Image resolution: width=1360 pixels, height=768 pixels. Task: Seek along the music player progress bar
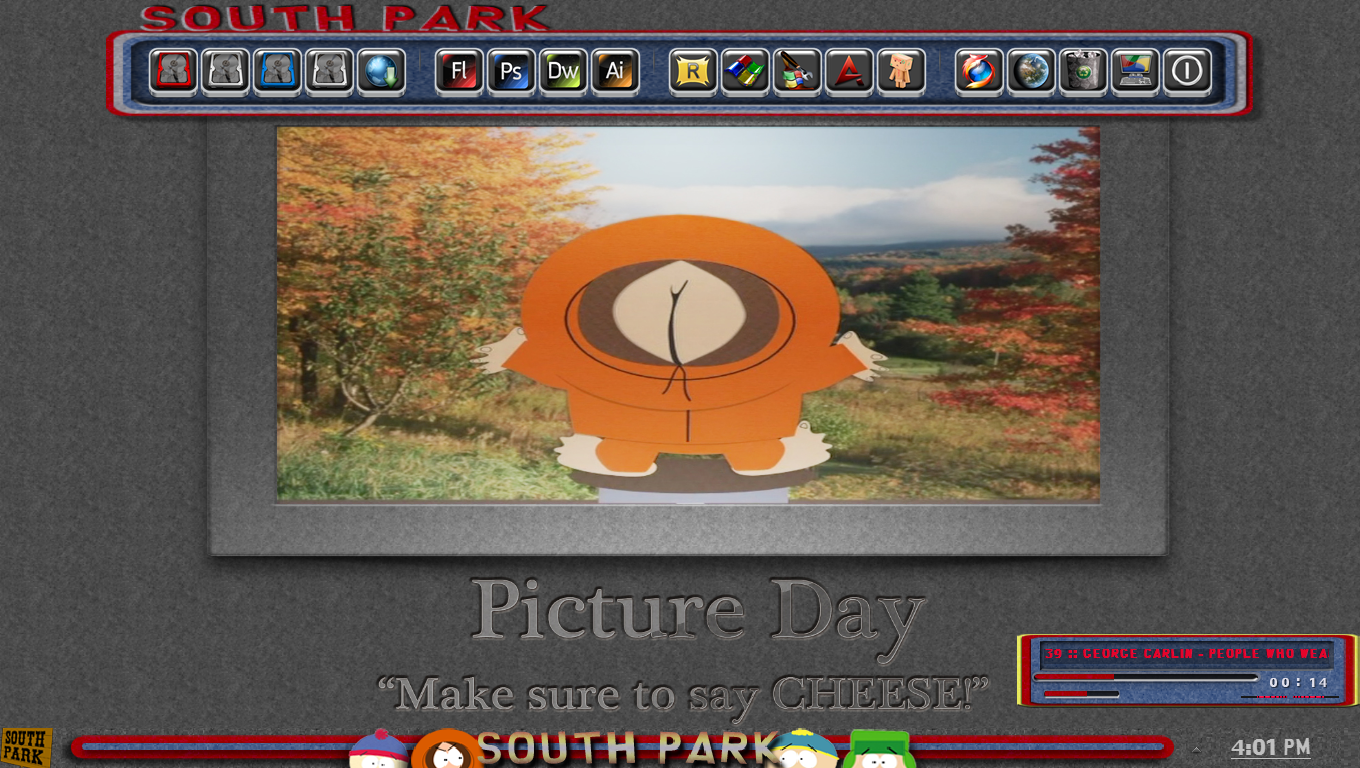tap(1146, 677)
